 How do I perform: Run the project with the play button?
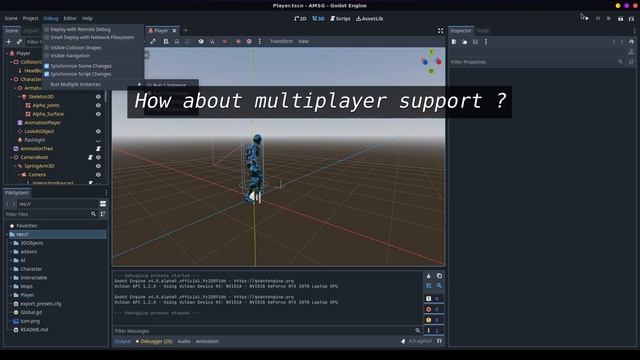587,18
